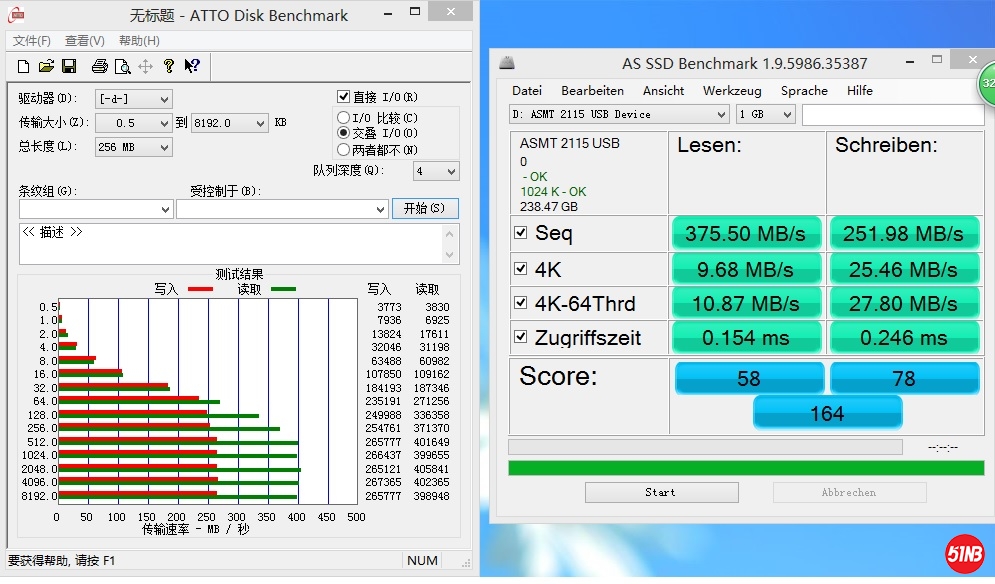The image size is (995, 584).
Task: Uncheck the 4K-64Thrd test checkbox
Action: [520, 303]
